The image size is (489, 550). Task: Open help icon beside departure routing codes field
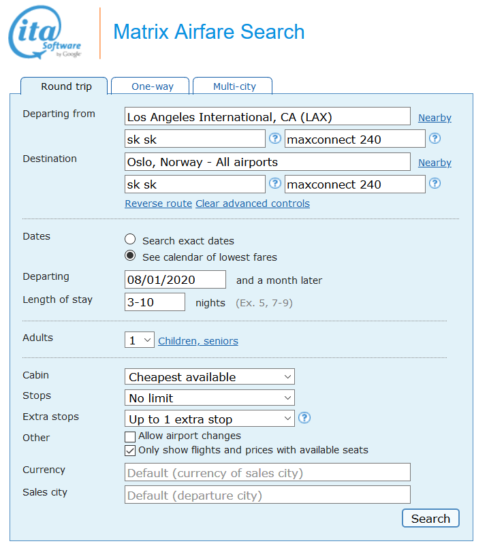(x=275, y=139)
